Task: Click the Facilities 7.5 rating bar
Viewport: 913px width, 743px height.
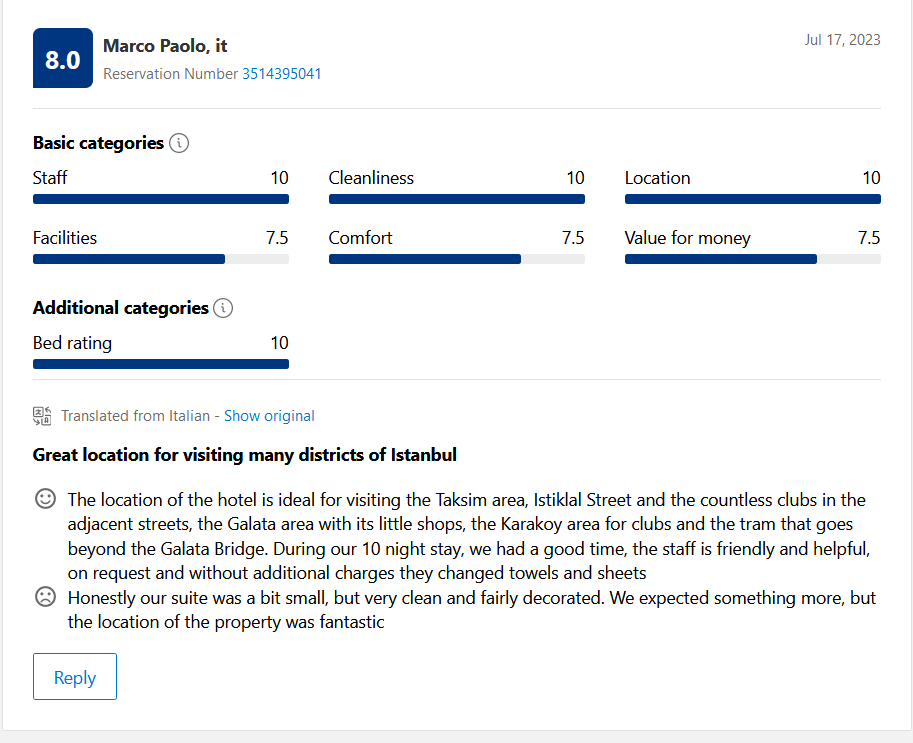Action: tap(161, 259)
